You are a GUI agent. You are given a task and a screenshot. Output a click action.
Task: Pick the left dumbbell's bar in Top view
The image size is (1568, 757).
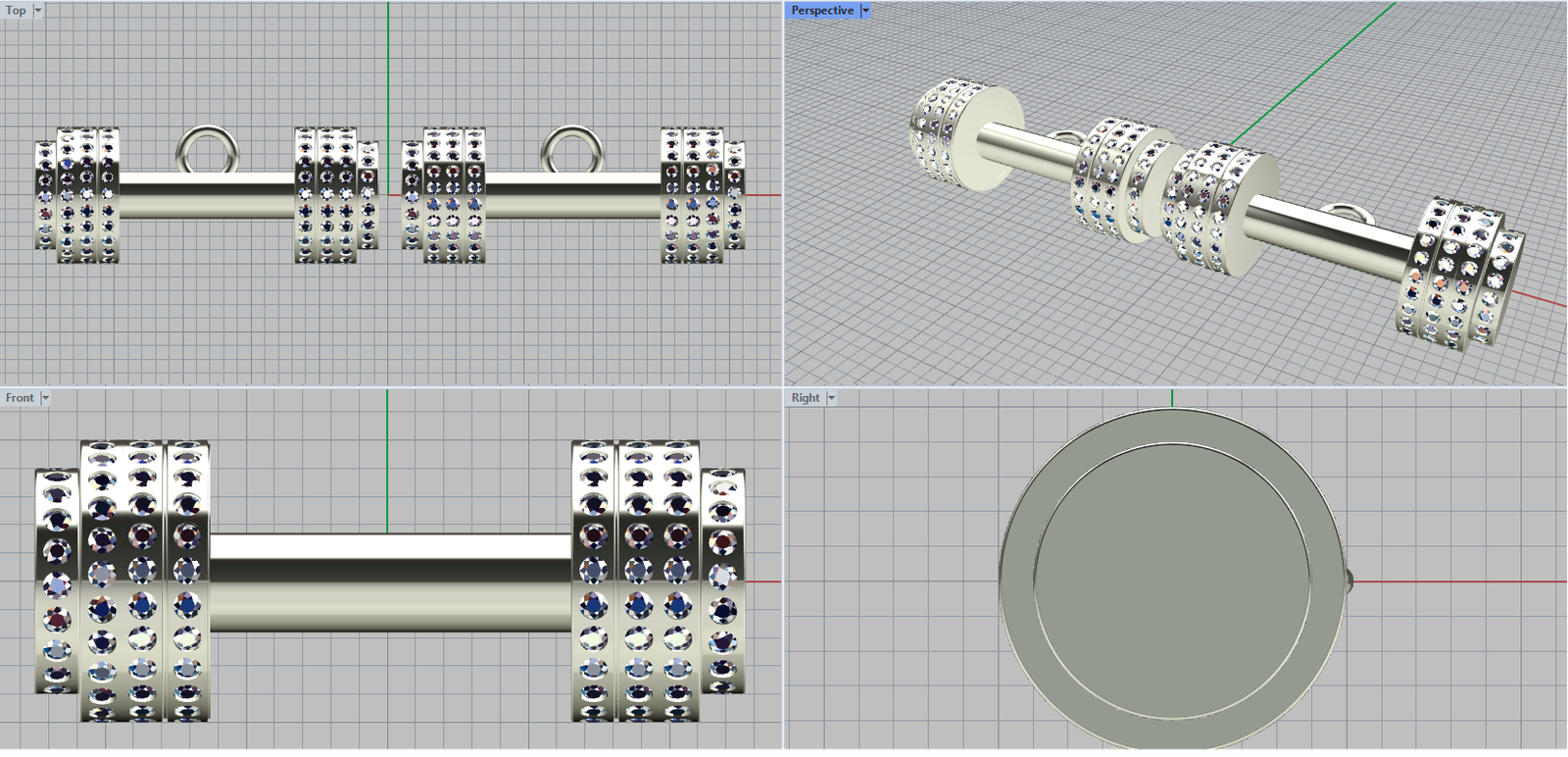click(206, 196)
